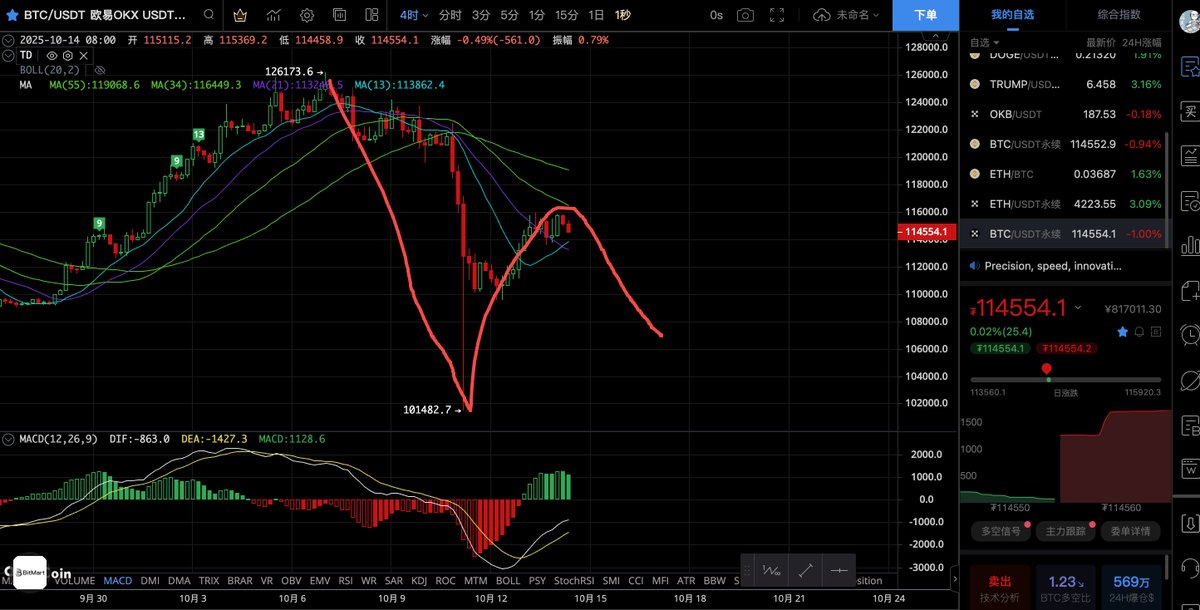Screen dimensions: 1200x610
Task: Select the trend line drawing tool
Action: [x=805, y=570]
